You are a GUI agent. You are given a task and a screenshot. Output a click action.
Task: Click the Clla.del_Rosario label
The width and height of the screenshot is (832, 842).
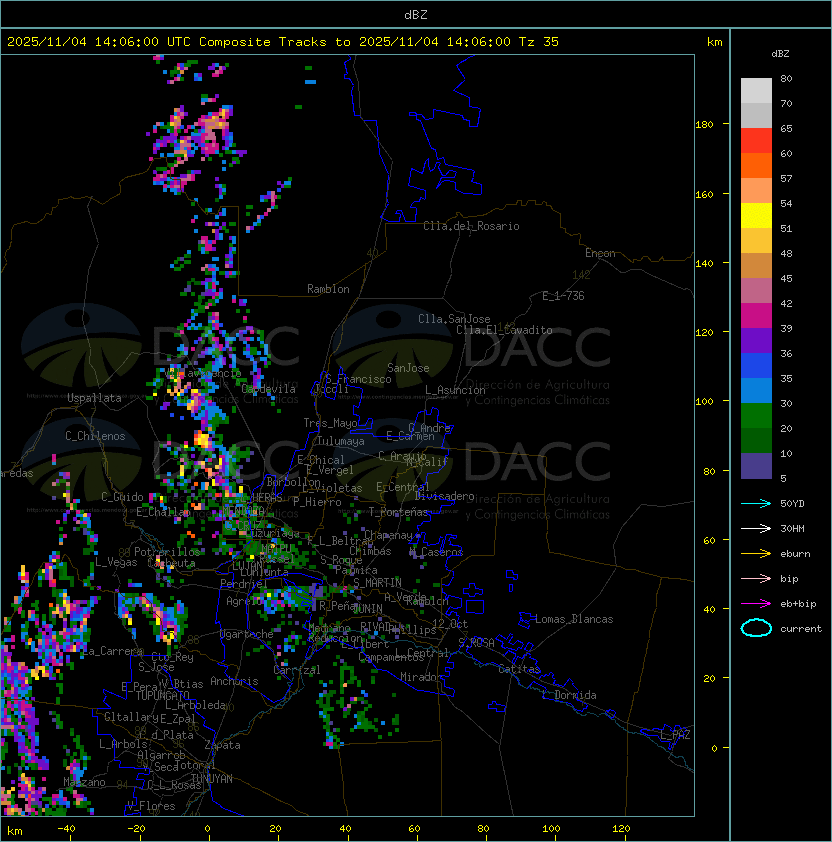pyautogui.click(x=471, y=226)
